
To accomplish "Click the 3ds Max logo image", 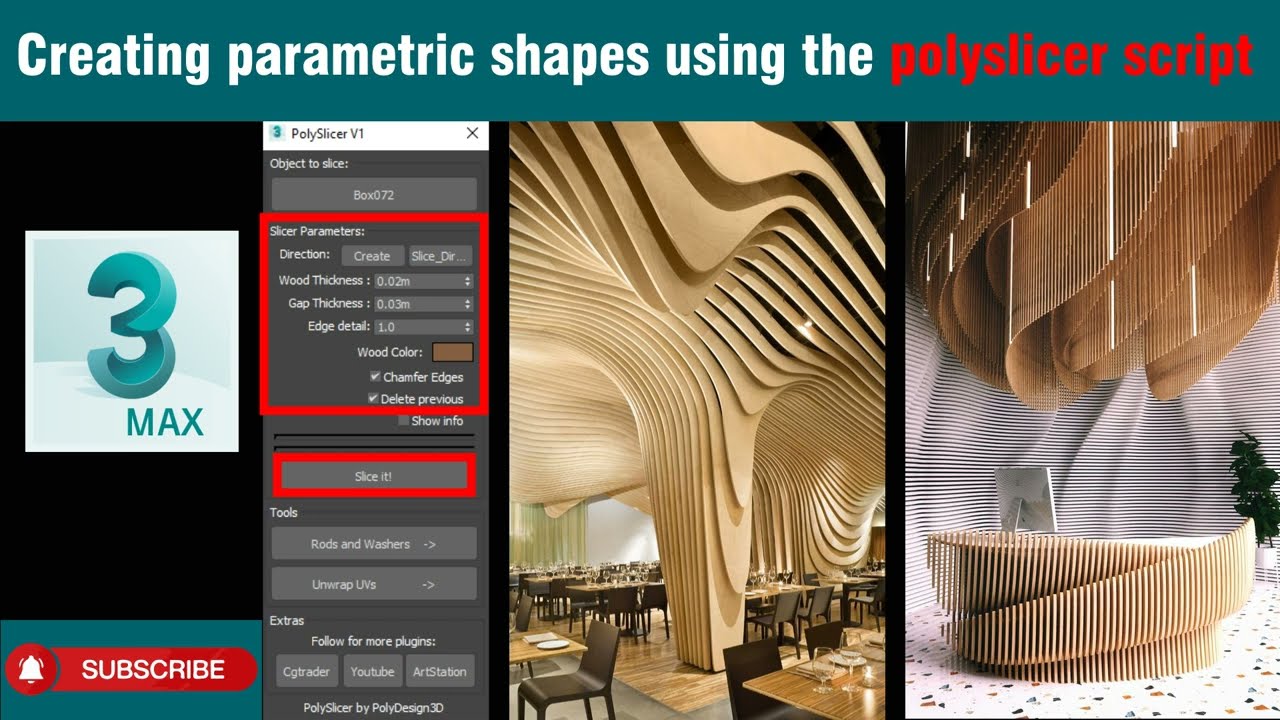I will [132, 341].
